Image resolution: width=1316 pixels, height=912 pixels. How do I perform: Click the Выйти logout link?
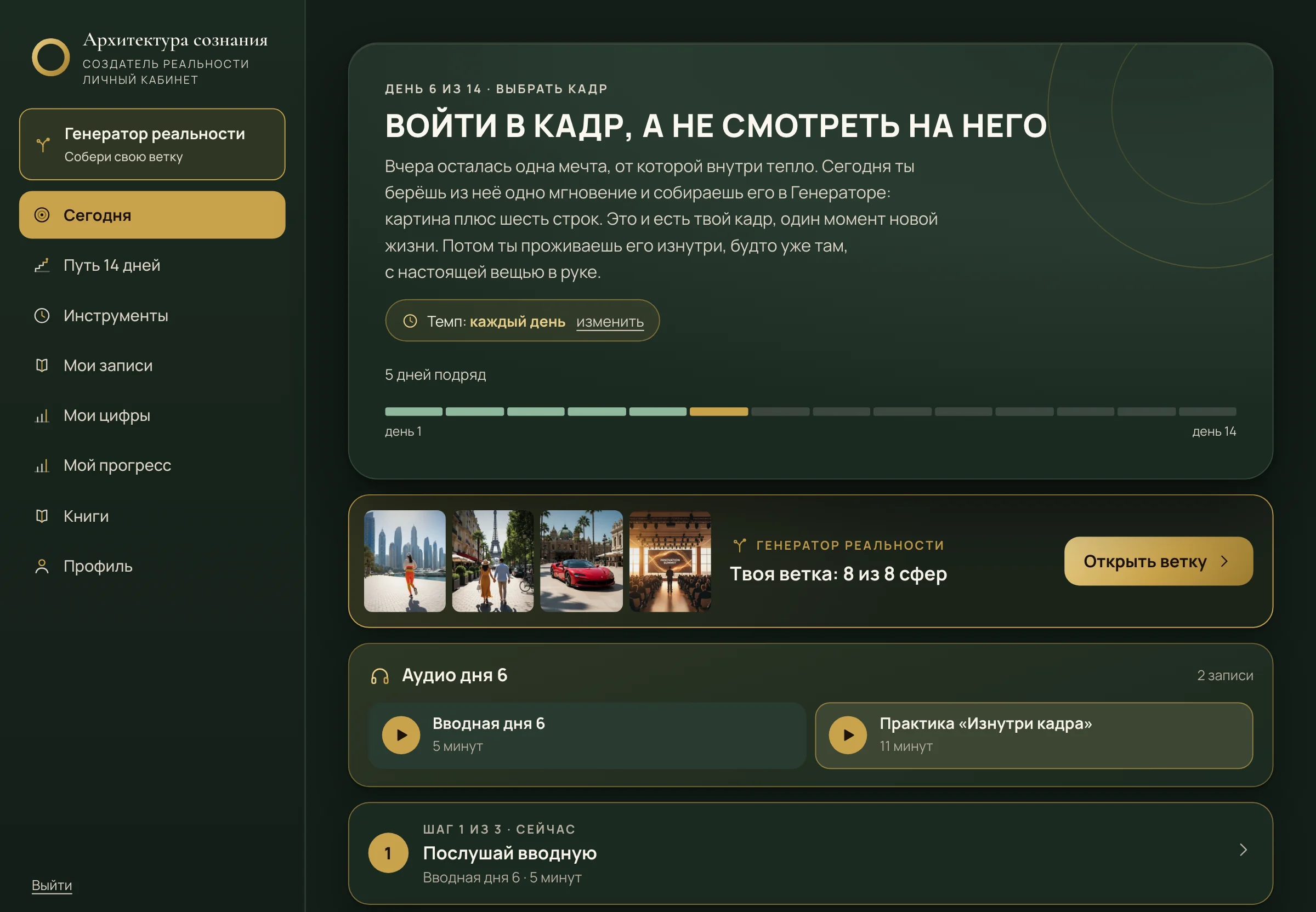(52, 885)
